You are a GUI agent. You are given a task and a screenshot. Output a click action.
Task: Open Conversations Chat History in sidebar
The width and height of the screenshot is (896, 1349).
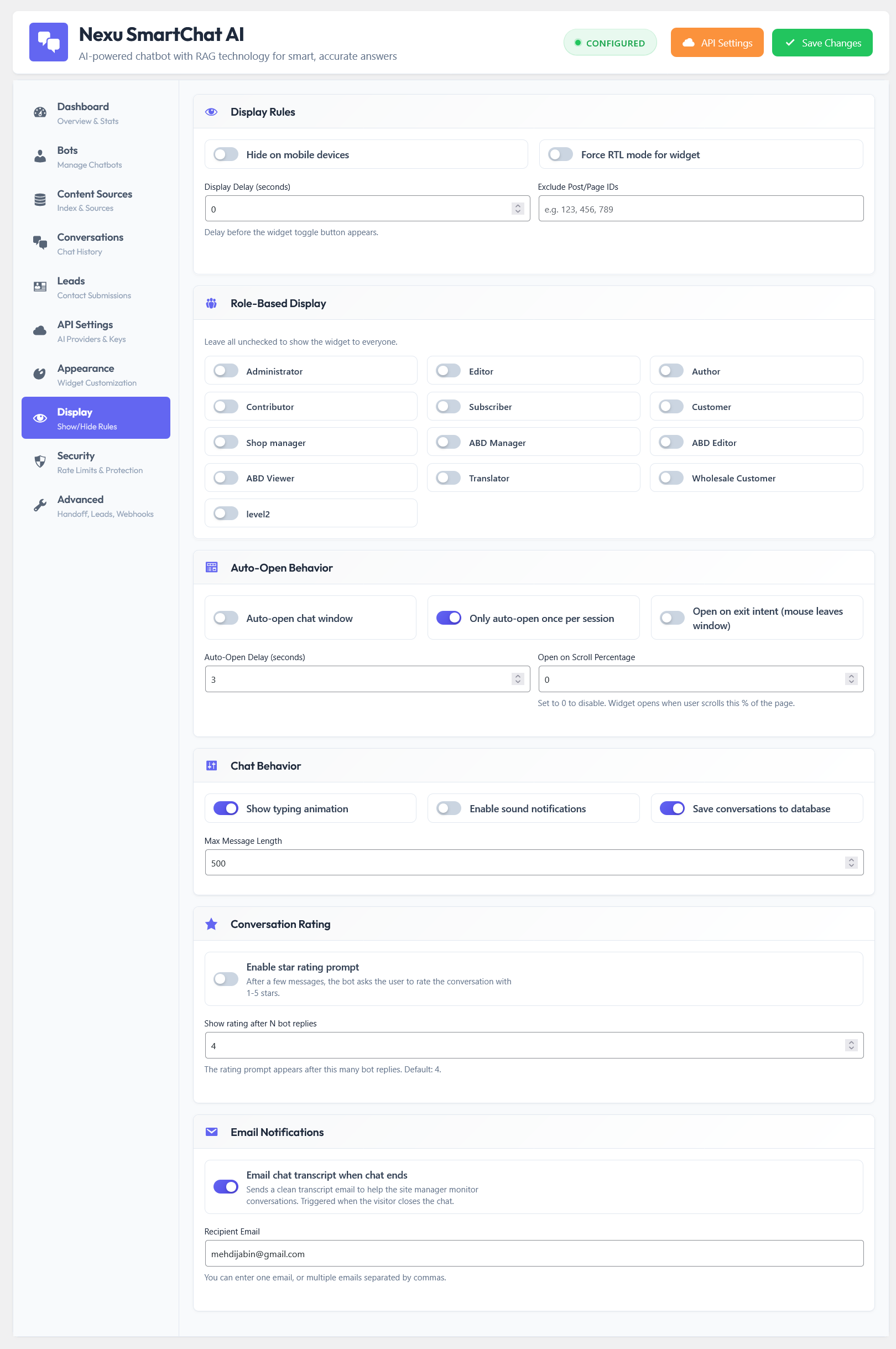tap(96, 243)
